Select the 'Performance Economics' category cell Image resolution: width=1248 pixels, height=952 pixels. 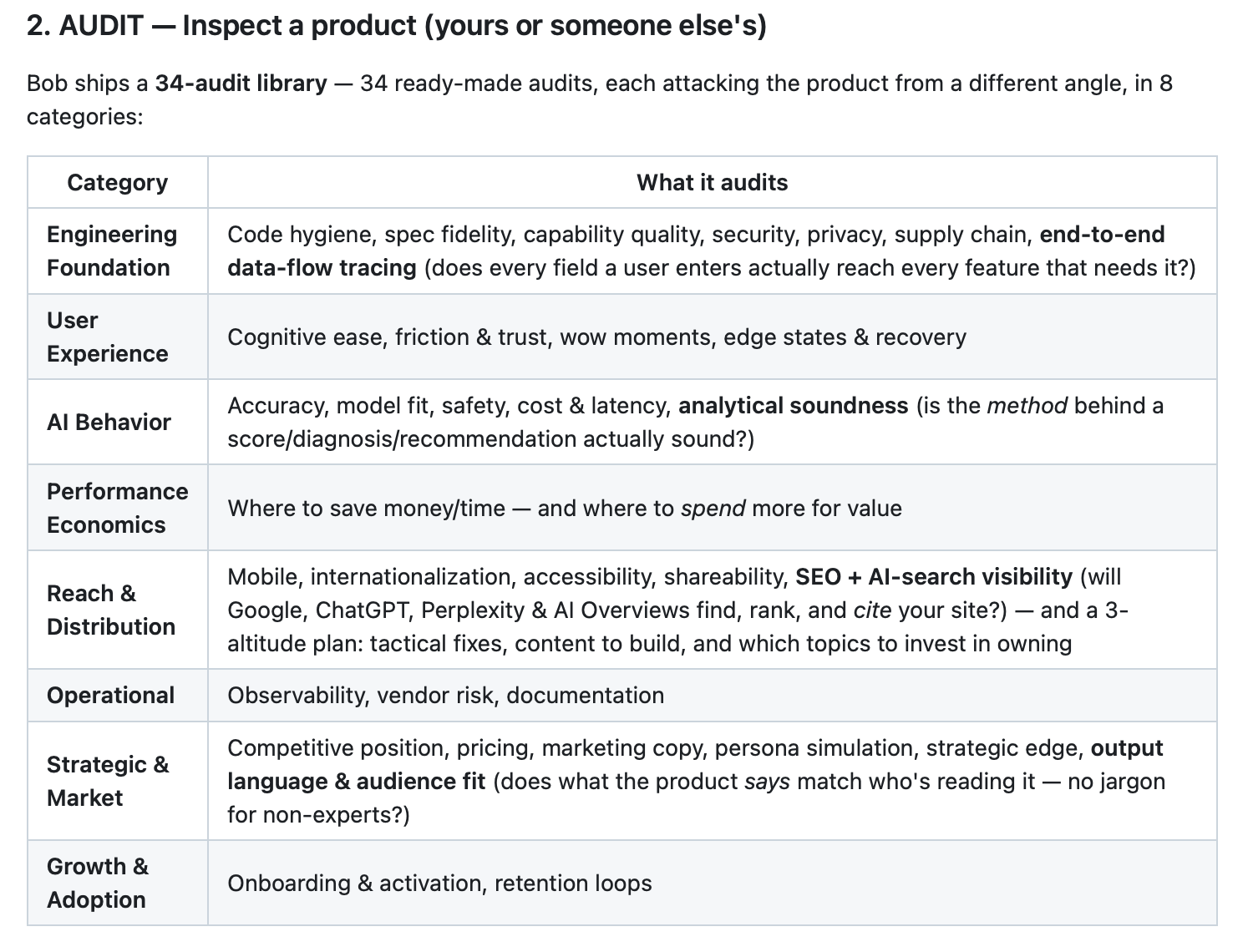coord(118,508)
